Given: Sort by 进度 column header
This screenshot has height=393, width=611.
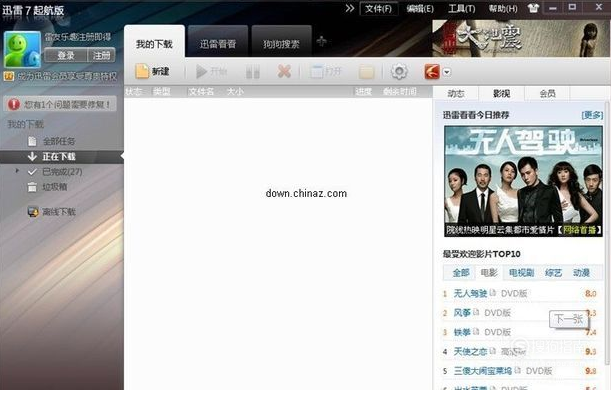Looking at the screenshot, I should [363, 92].
